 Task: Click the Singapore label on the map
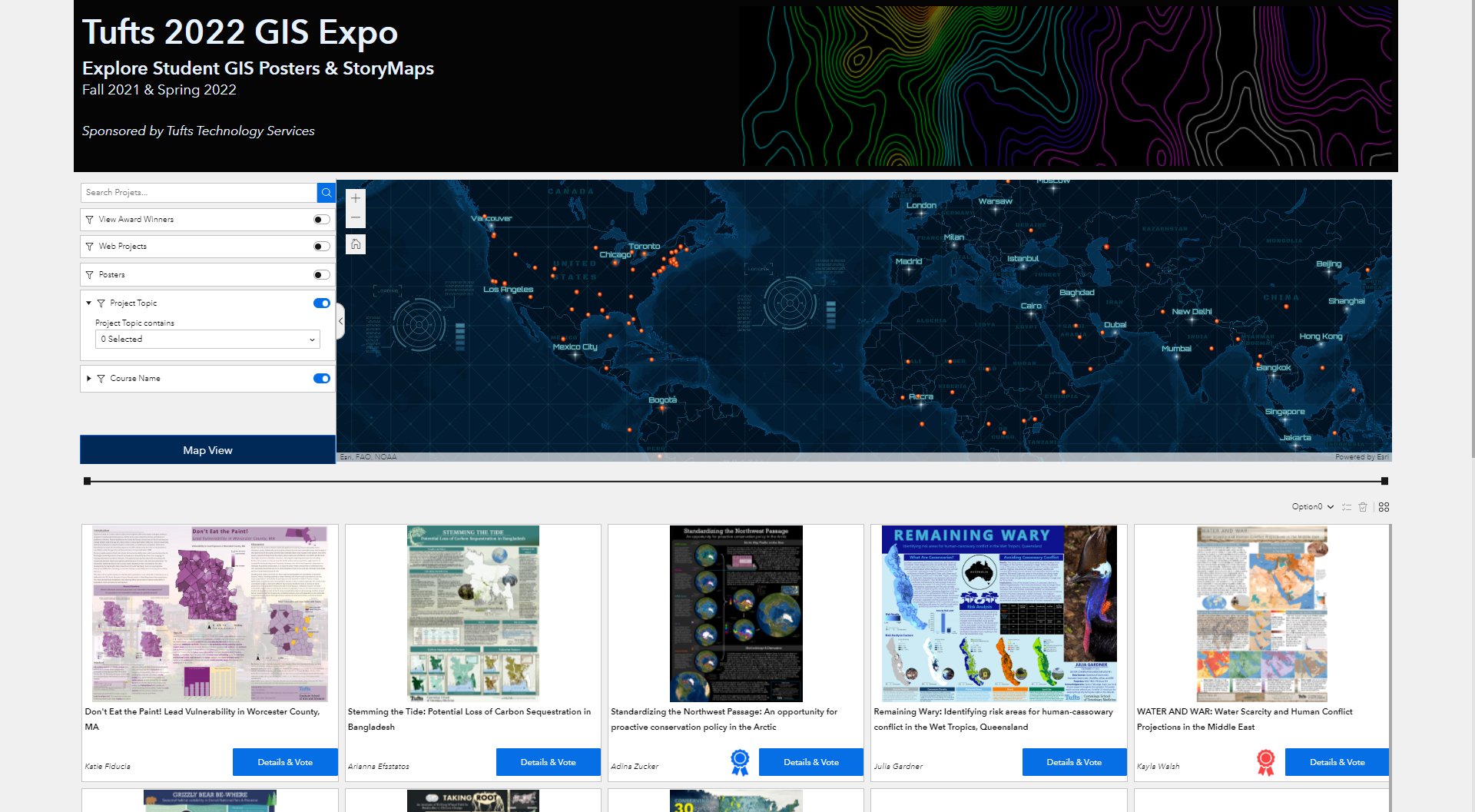1284,412
